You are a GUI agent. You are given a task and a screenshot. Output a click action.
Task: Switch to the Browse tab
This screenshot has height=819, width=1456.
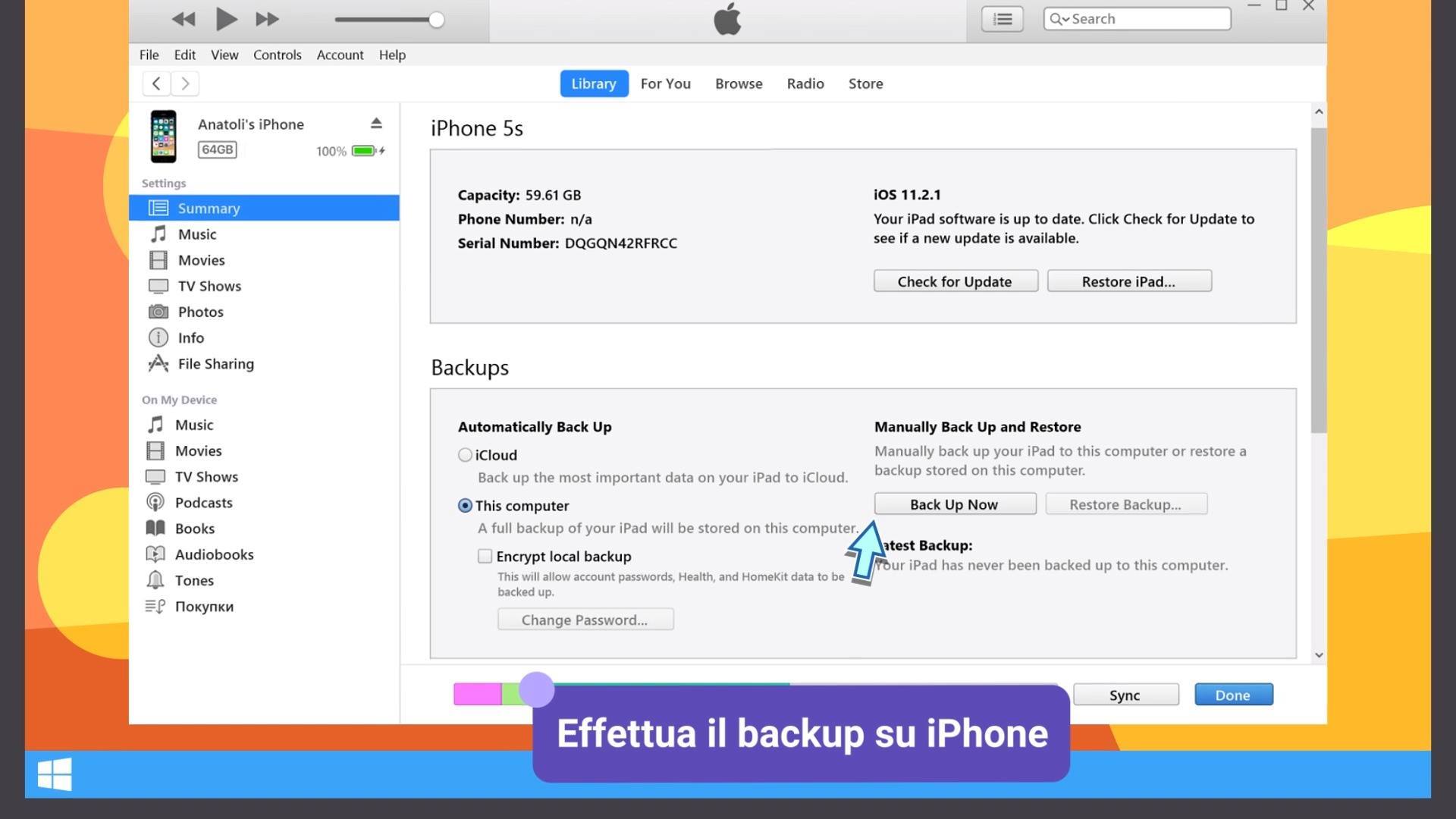pos(739,83)
